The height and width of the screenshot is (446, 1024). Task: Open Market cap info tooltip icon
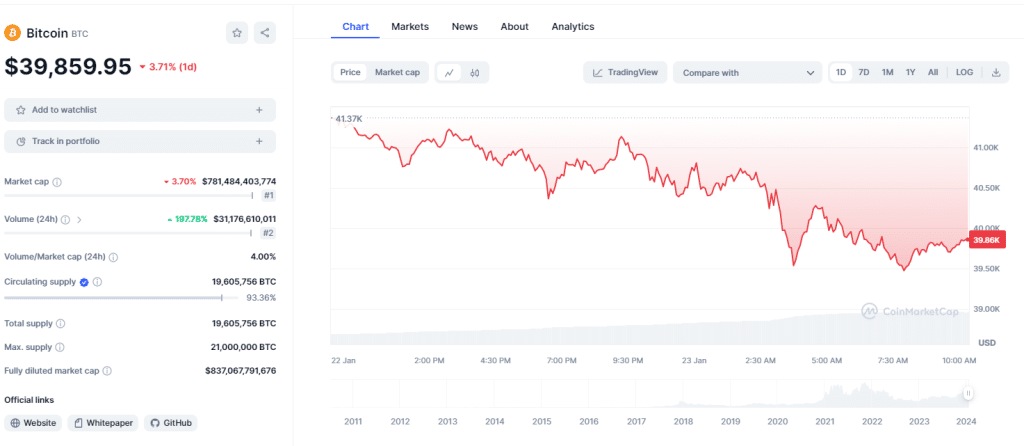pos(57,182)
